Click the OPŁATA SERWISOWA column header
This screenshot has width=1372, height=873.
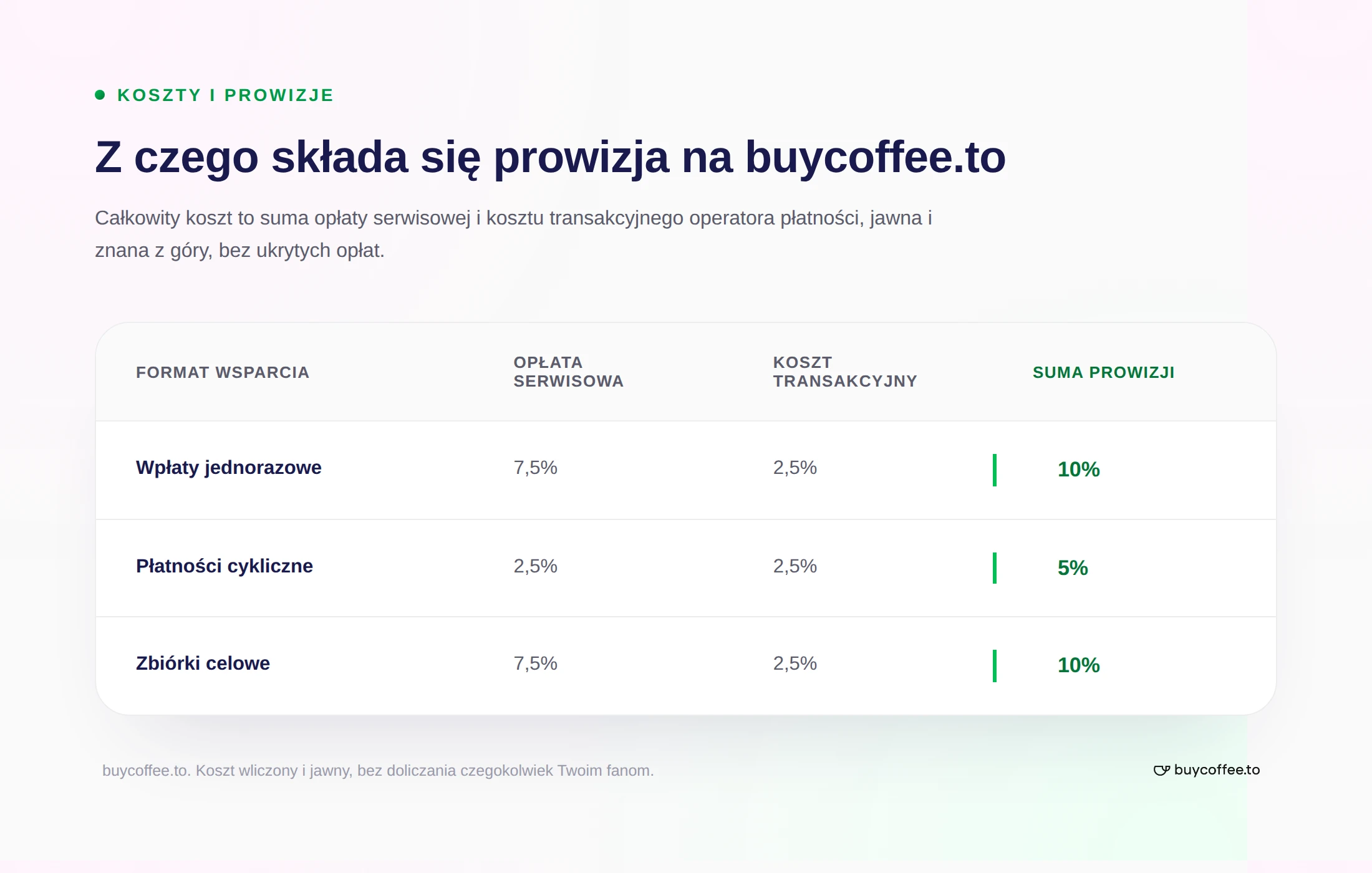click(568, 372)
